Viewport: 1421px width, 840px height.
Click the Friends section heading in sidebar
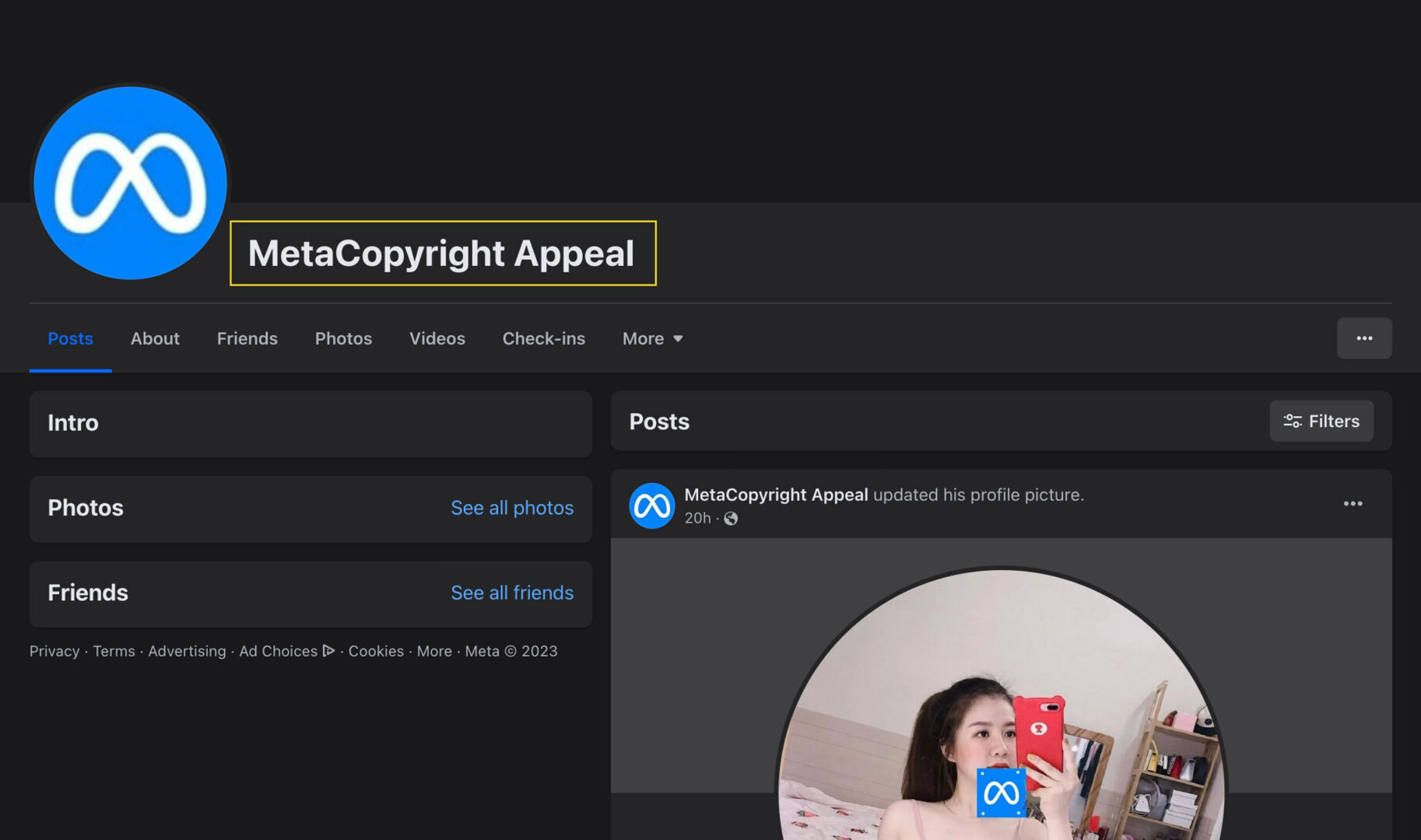[x=88, y=593]
